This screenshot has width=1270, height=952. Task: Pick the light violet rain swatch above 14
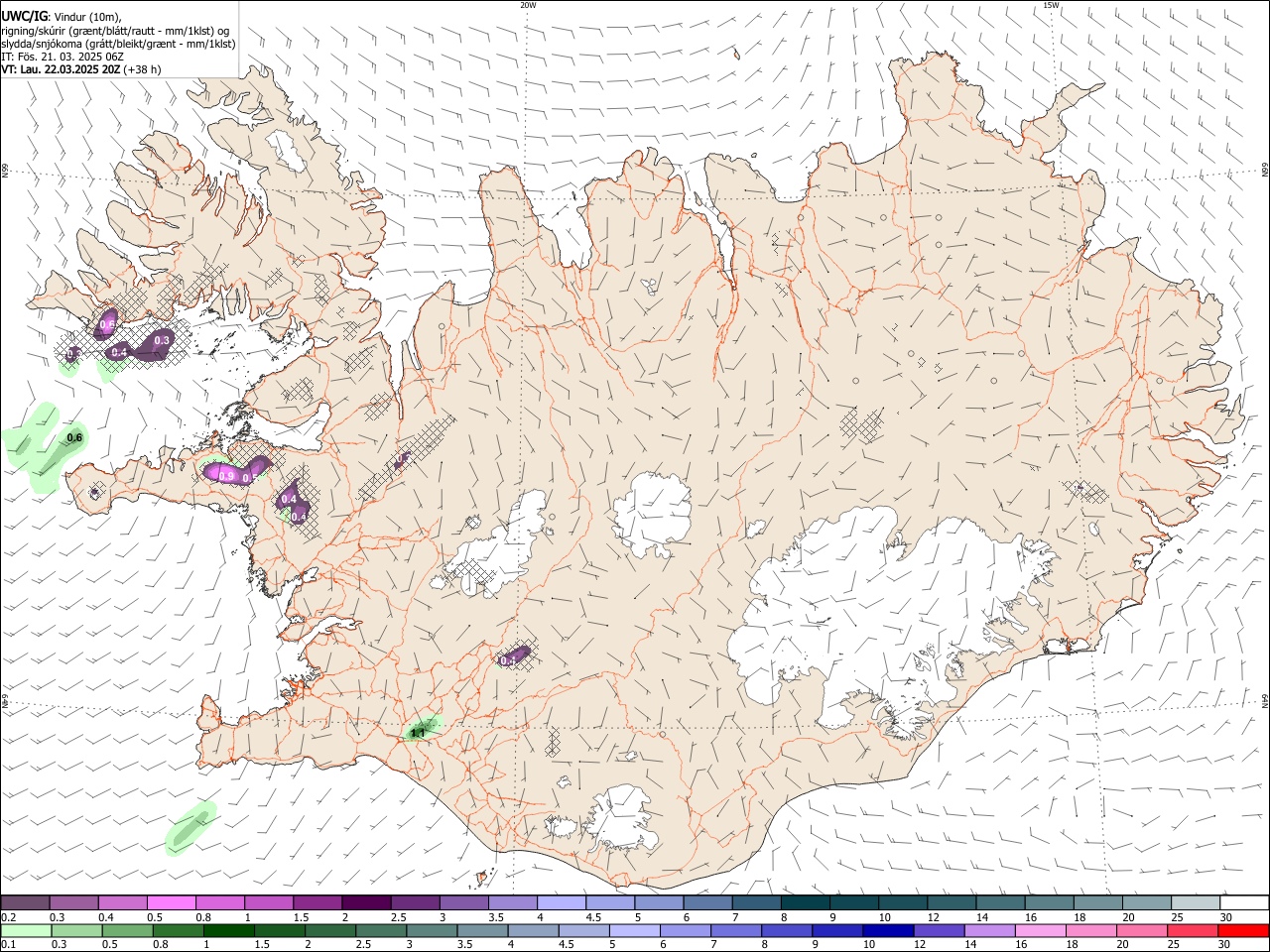pyautogui.click(x=988, y=930)
